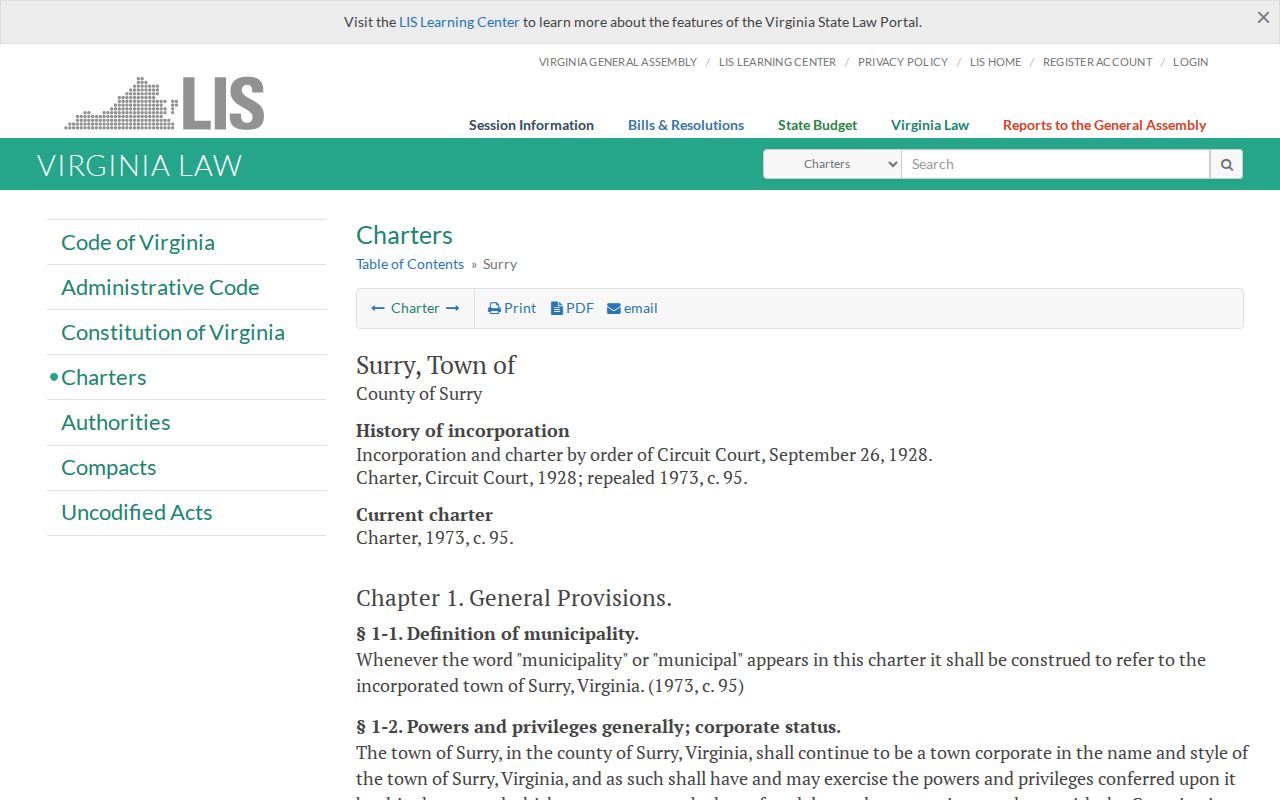Open the Charters search scope dropdown
The image size is (1280, 800).
point(832,164)
